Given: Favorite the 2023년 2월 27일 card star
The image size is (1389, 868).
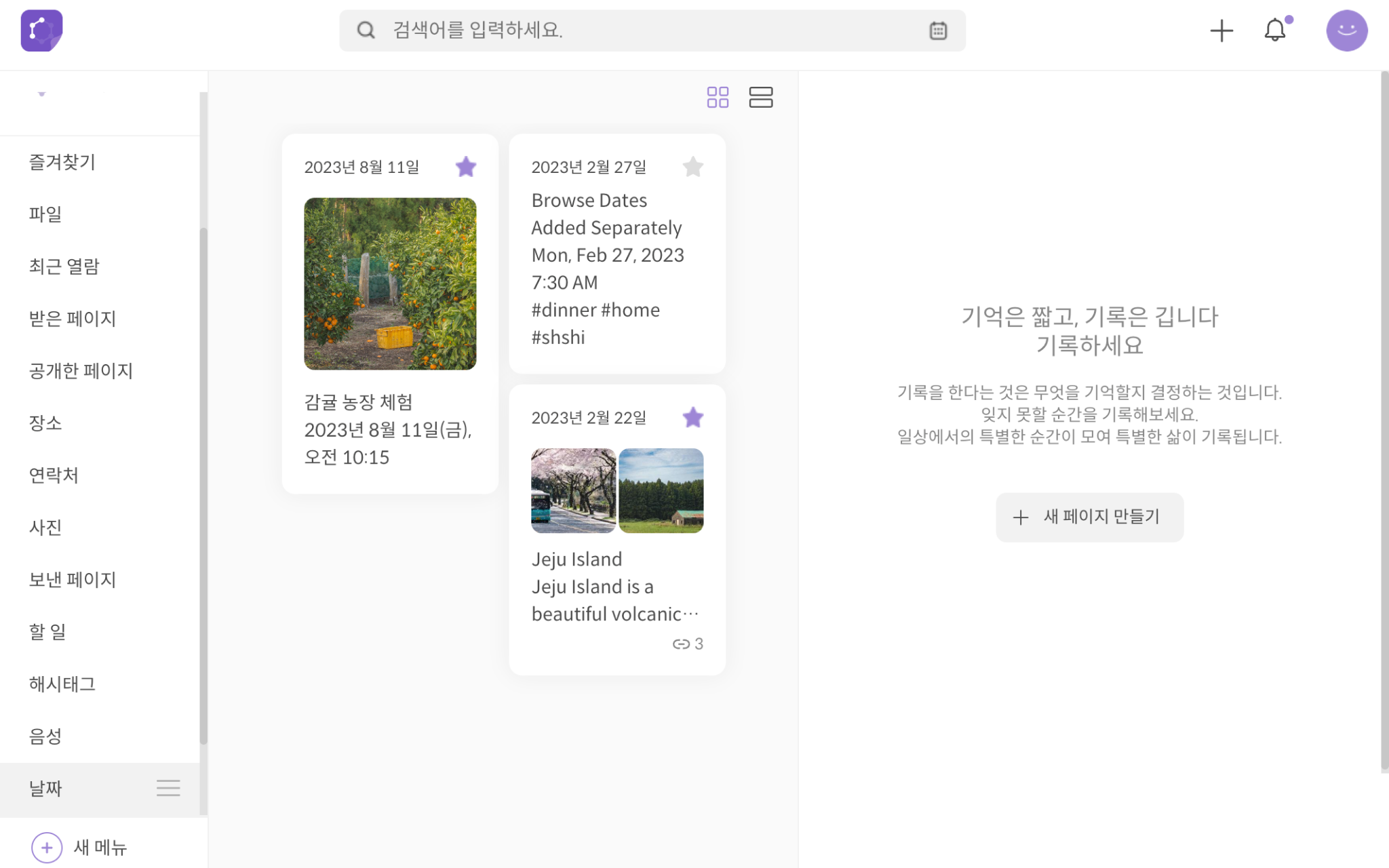Looking at the screenshot, I should tap(693, 167).
